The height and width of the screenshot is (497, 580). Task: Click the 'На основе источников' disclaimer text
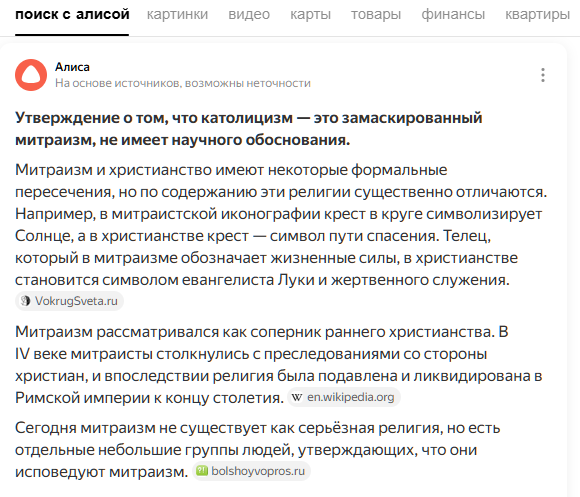(183, 83)
